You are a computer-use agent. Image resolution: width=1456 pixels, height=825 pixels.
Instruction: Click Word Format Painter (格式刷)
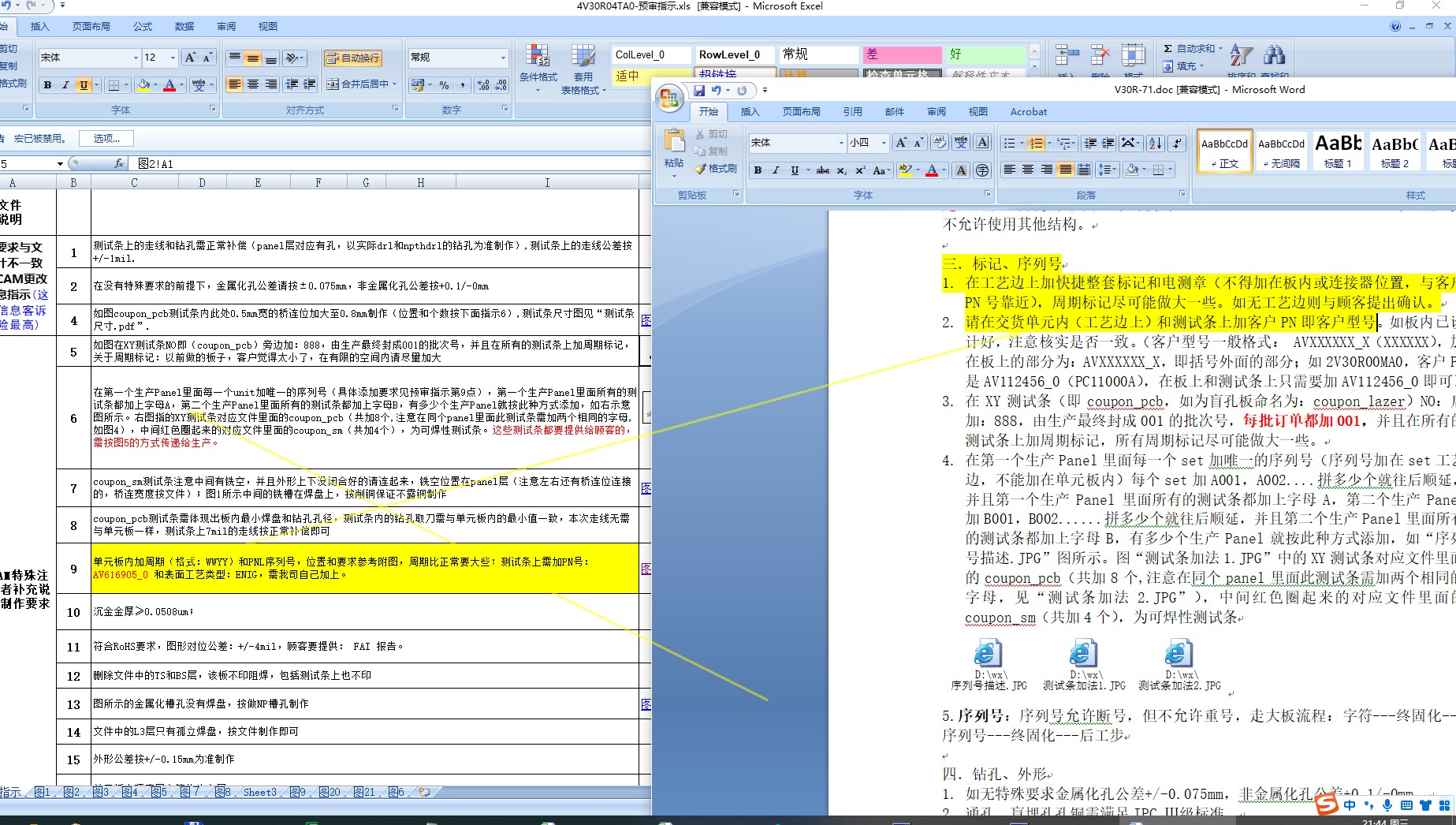[x=716, y=169]
